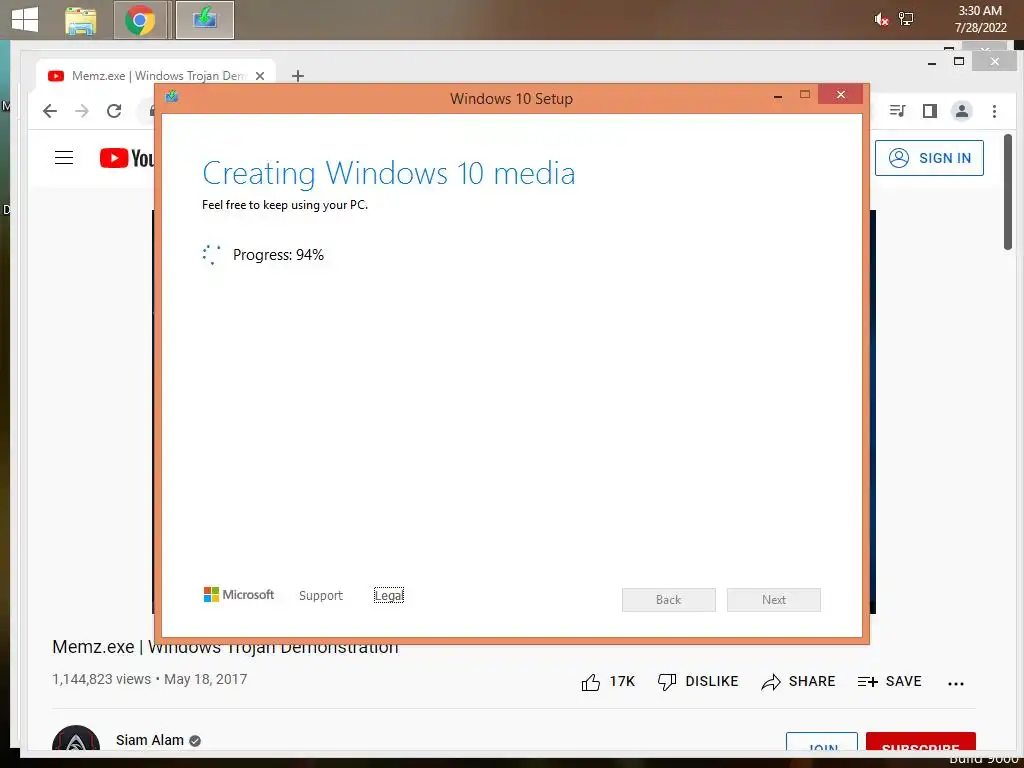1024x768 pixels.
Task: Minimize the Windows 10 Setup window
Action: [778, 96]
